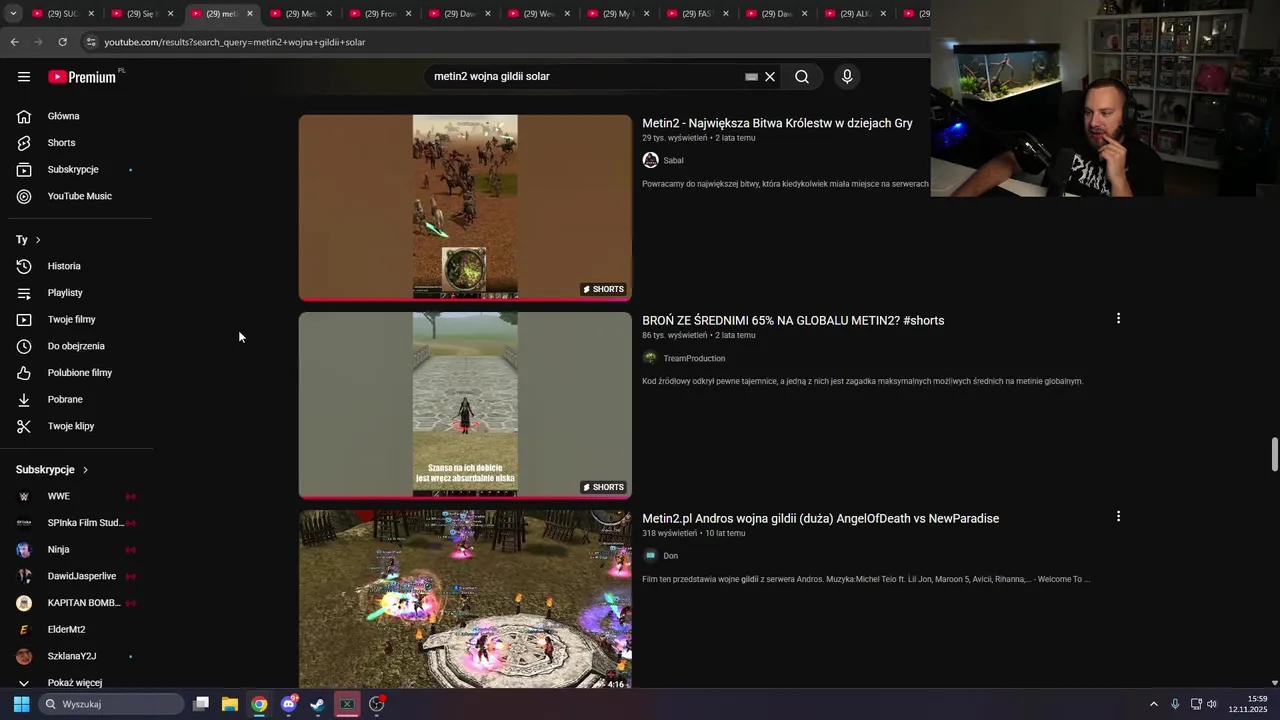Open Task View on the taskbar
Viewport: 1280px width, 720px height.
point(201,704)
